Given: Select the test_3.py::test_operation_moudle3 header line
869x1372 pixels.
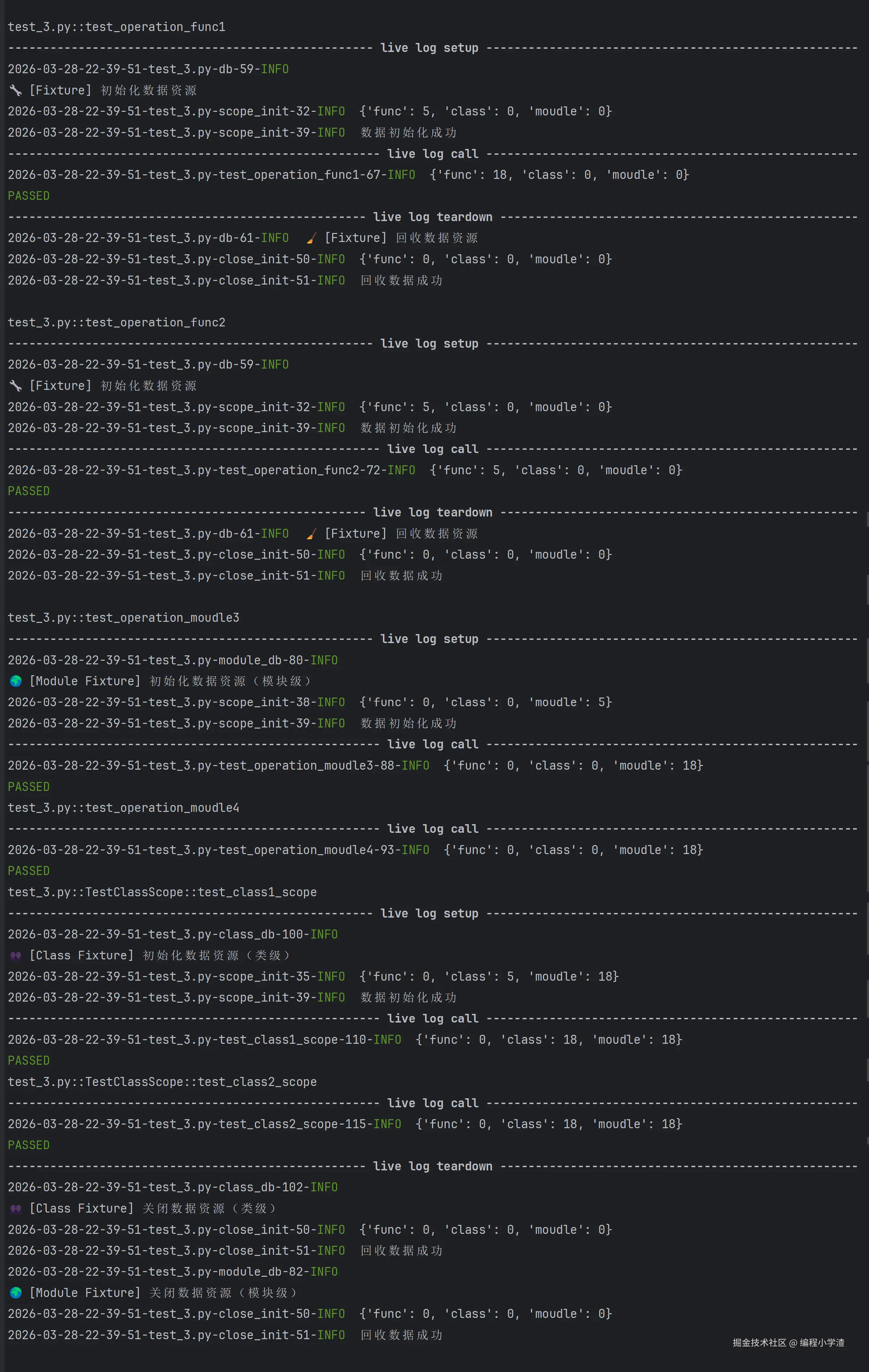Looking at the screenshot, I should [x=123, y=617].
